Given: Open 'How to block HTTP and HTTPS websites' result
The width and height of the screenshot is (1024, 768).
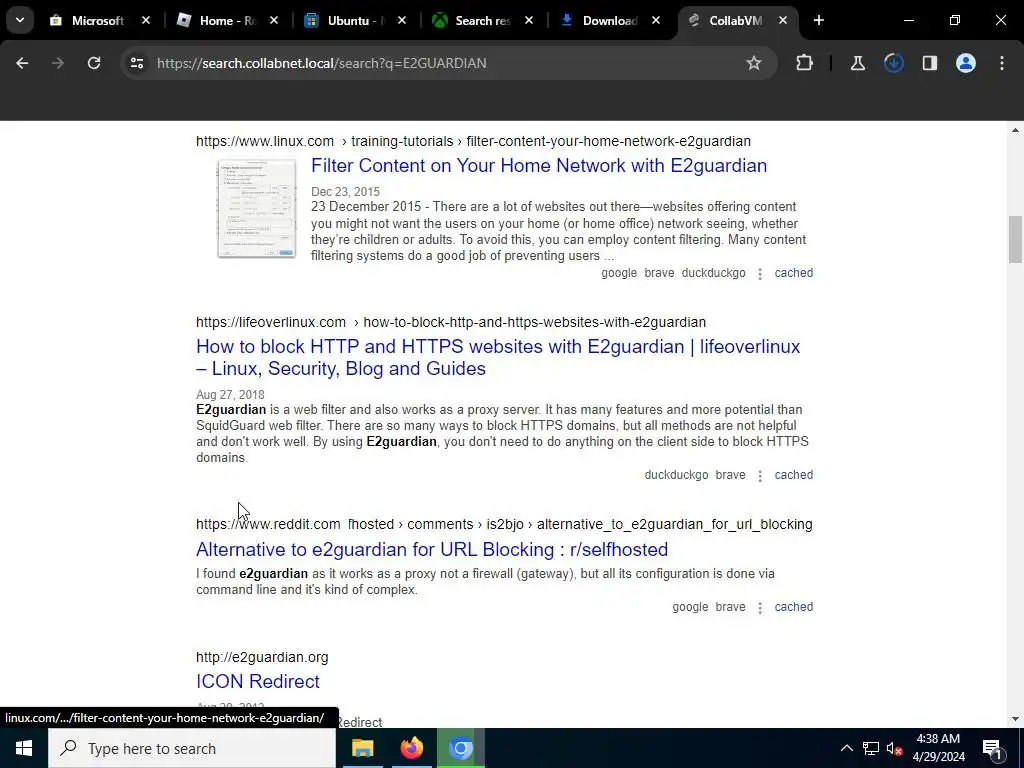Looking at the screenshot, I should [x=498, y=357].
